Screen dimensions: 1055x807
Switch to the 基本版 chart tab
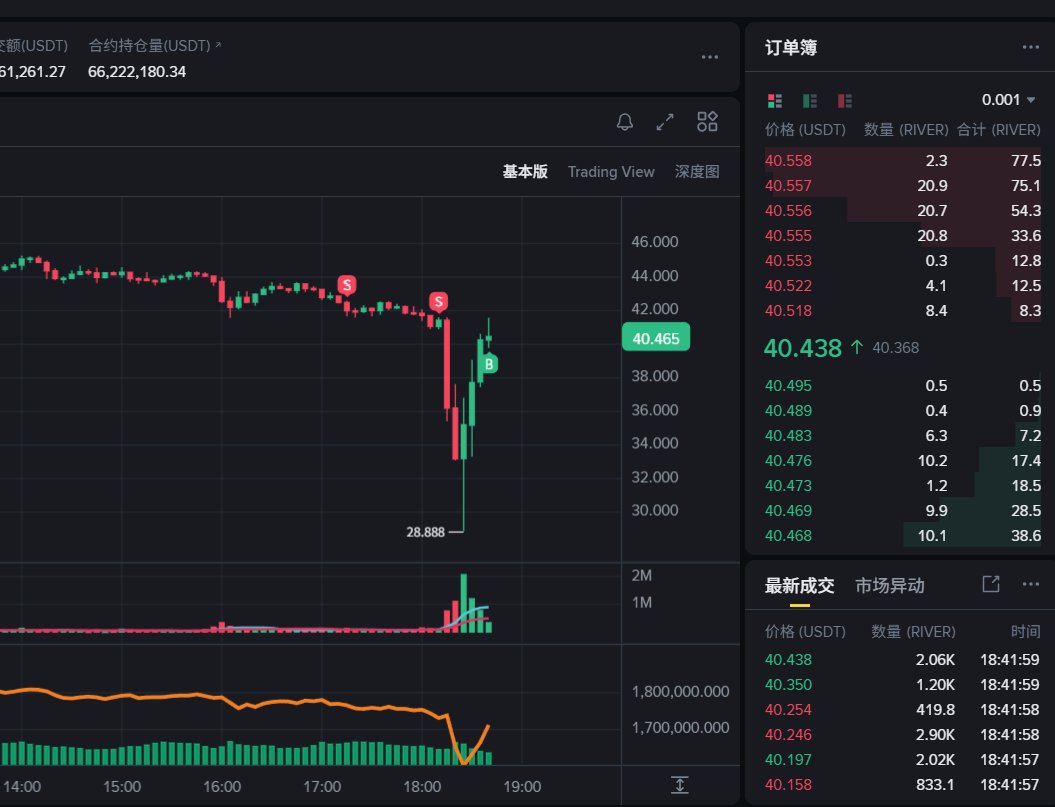tap(525, 172)
